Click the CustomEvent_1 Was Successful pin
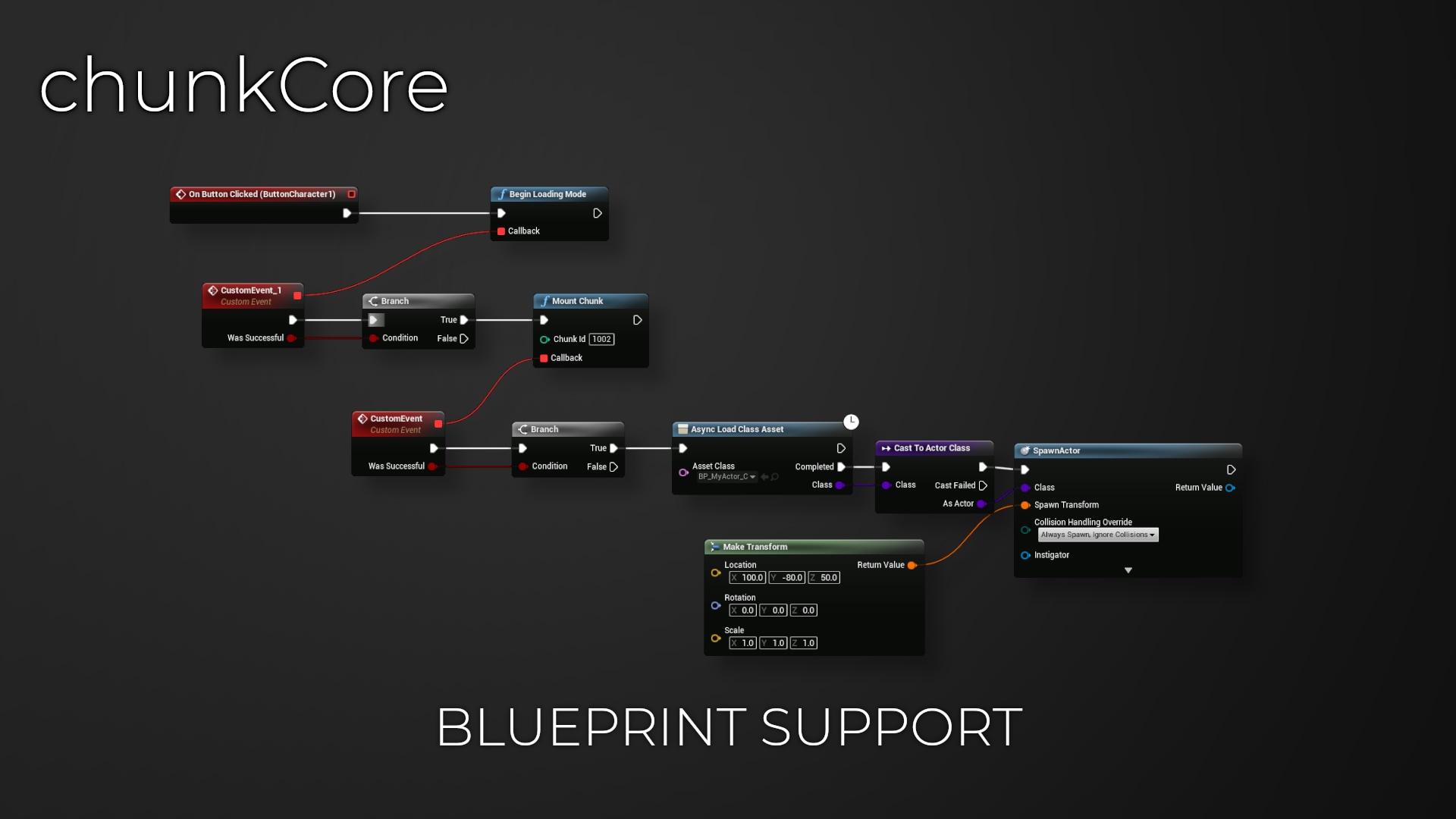Screen dimensions: 1456x819 tap(293, 338)
